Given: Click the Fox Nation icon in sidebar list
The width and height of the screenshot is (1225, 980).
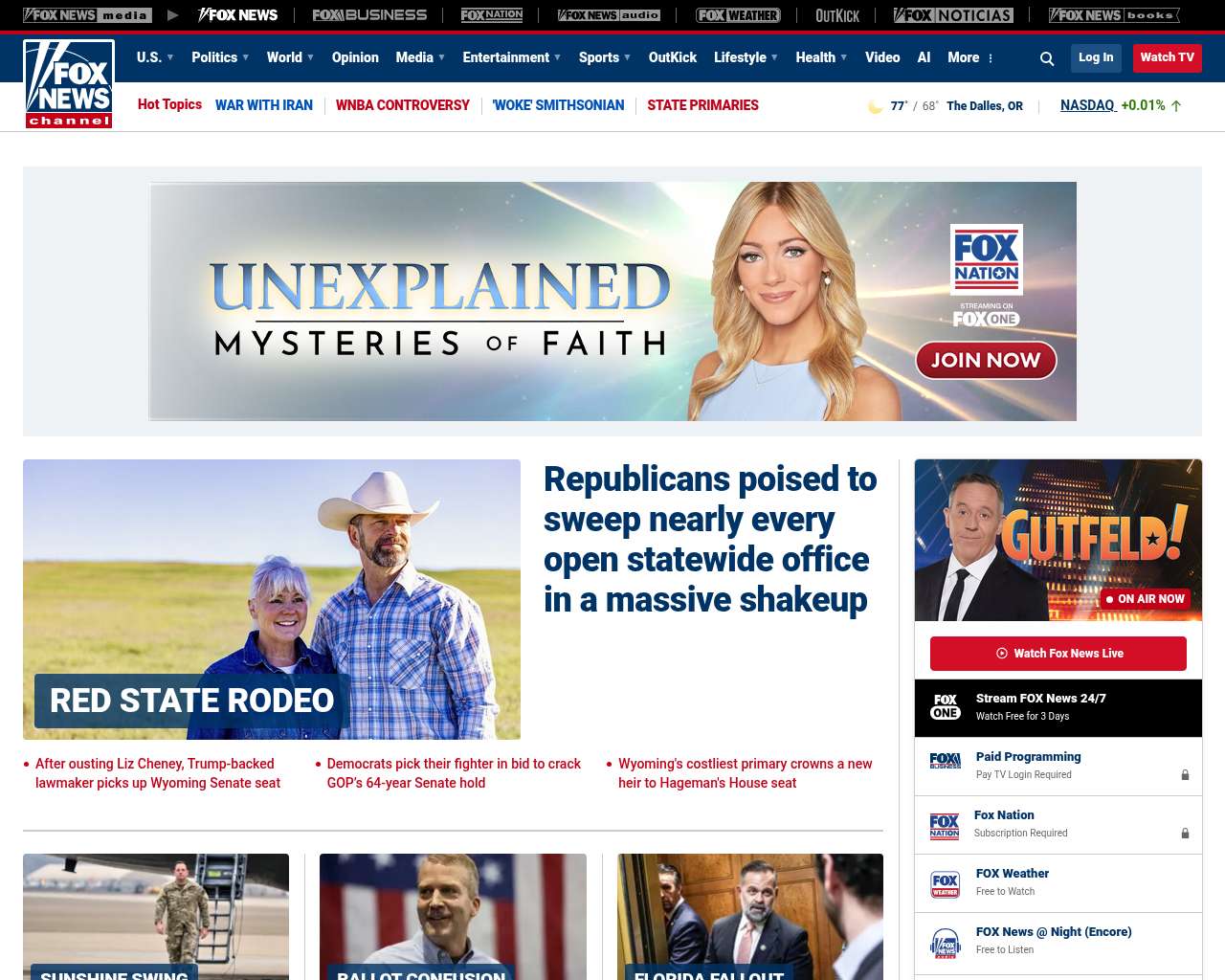Looking at the screenshot, I should [x=945, y=825].
